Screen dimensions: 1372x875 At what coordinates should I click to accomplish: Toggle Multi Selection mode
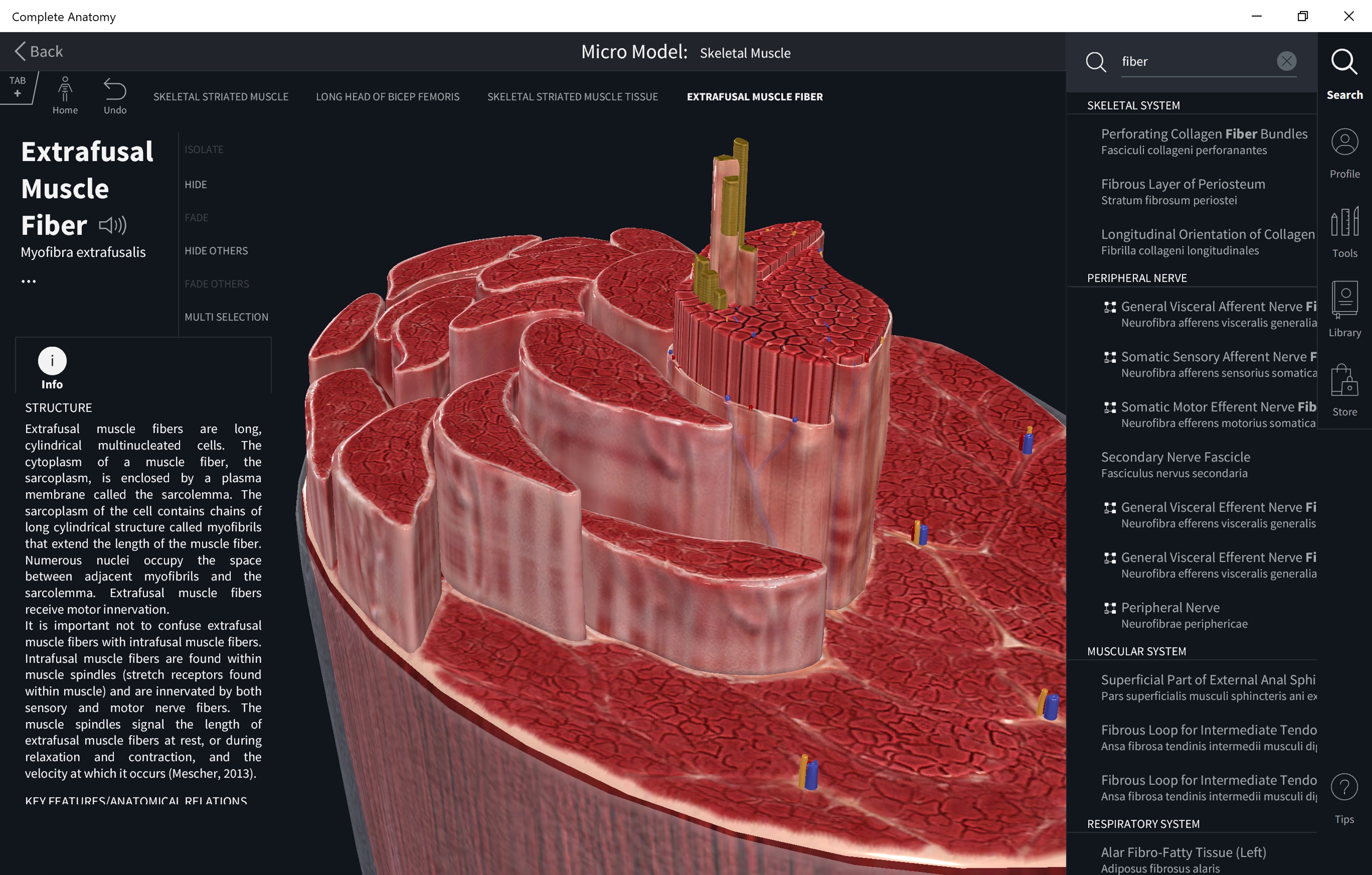[226, 317]
